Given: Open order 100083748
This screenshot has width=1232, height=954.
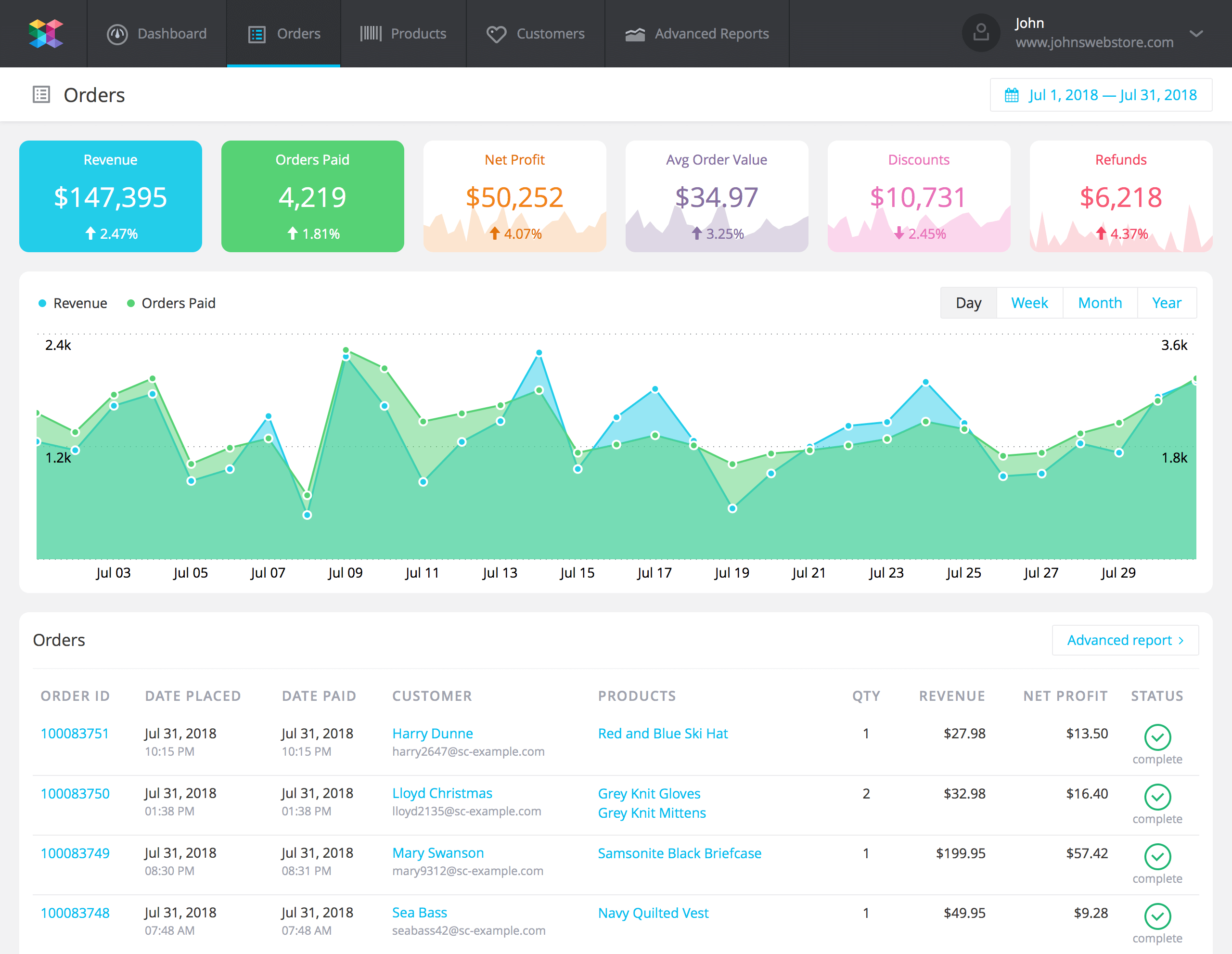Looking at the screenshot, I should click(x=75, y=913).
